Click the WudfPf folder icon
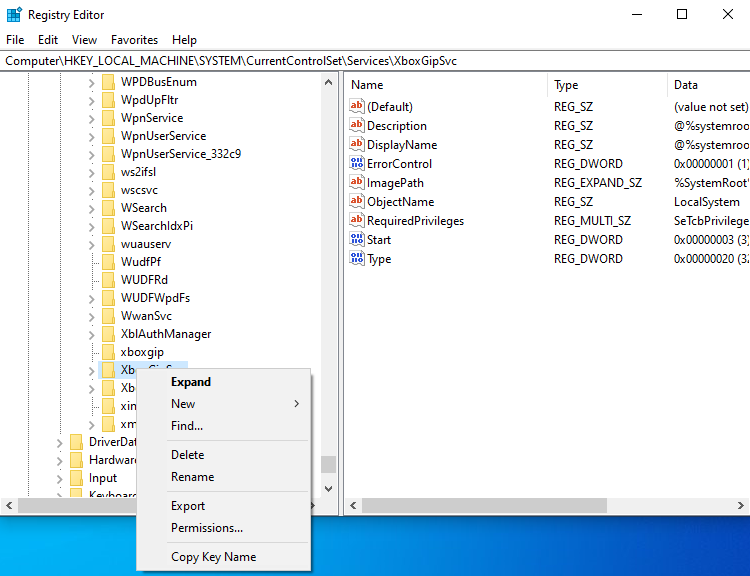750x576 pixels. click(109, 262)
